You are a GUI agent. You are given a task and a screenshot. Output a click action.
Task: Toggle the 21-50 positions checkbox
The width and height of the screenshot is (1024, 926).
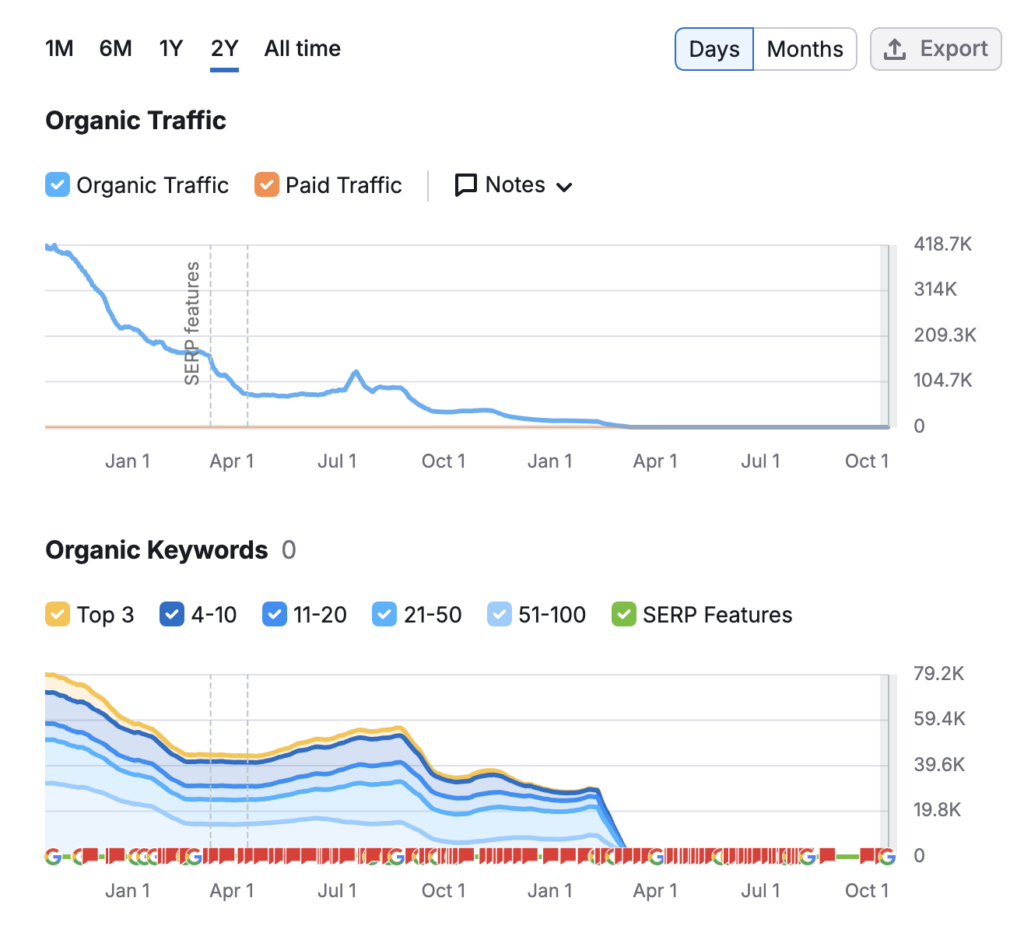click(x=384, y=614)
